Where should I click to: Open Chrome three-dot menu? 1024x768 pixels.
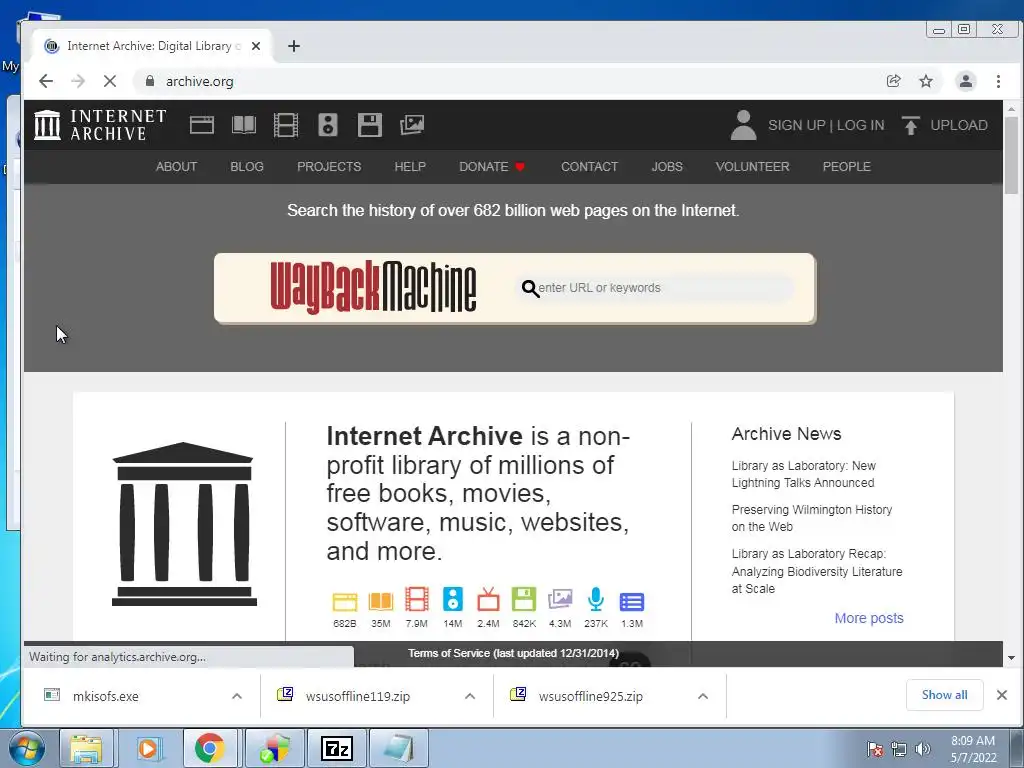(998, 81)
